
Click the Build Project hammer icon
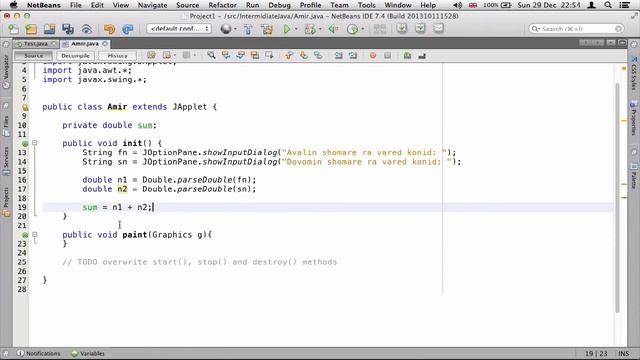coord(248,29)
